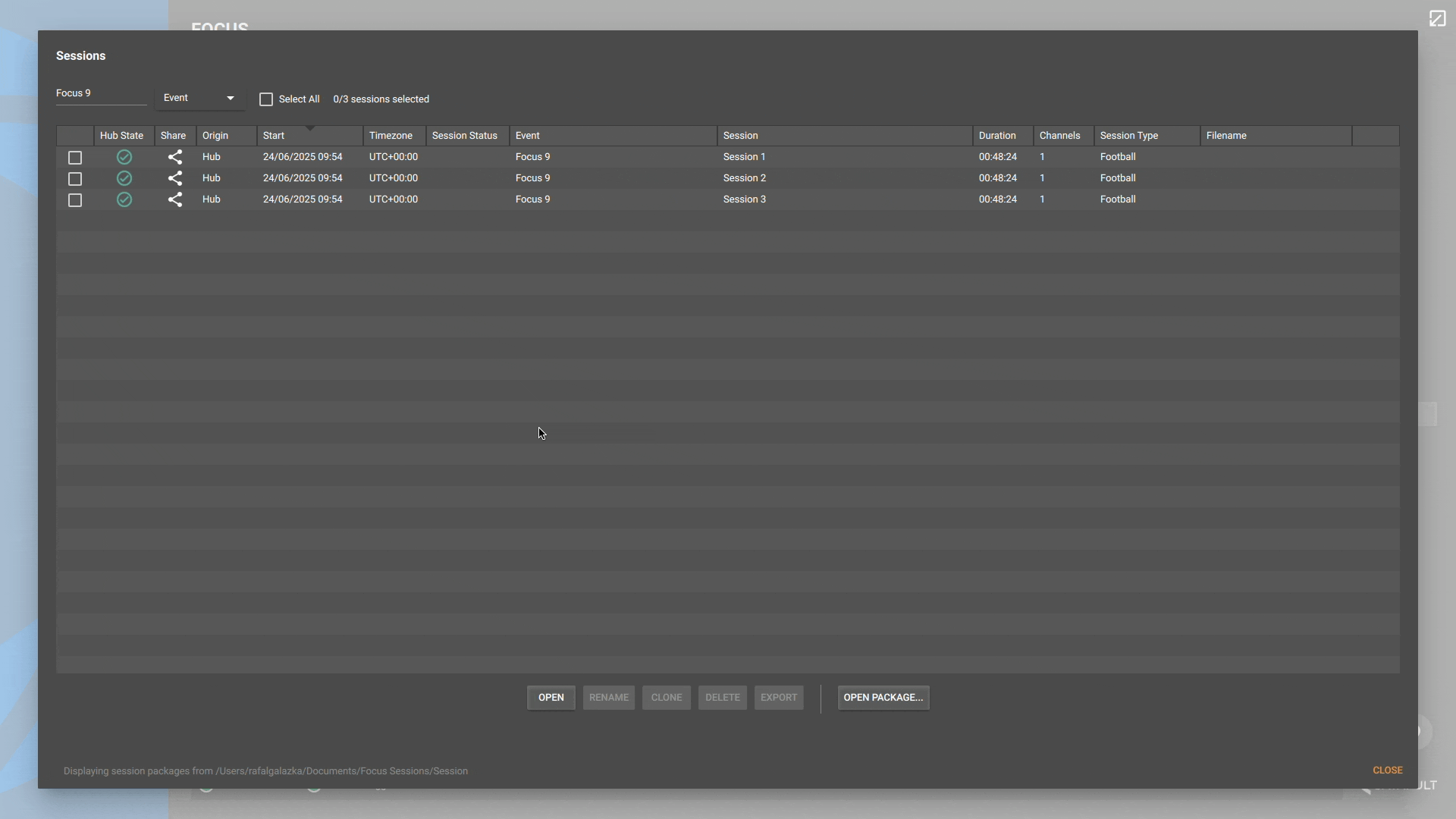This screenshot has height=819, width=1456.
Task: Click 'Hub' origin in Session 2 row
Action: 212,178
